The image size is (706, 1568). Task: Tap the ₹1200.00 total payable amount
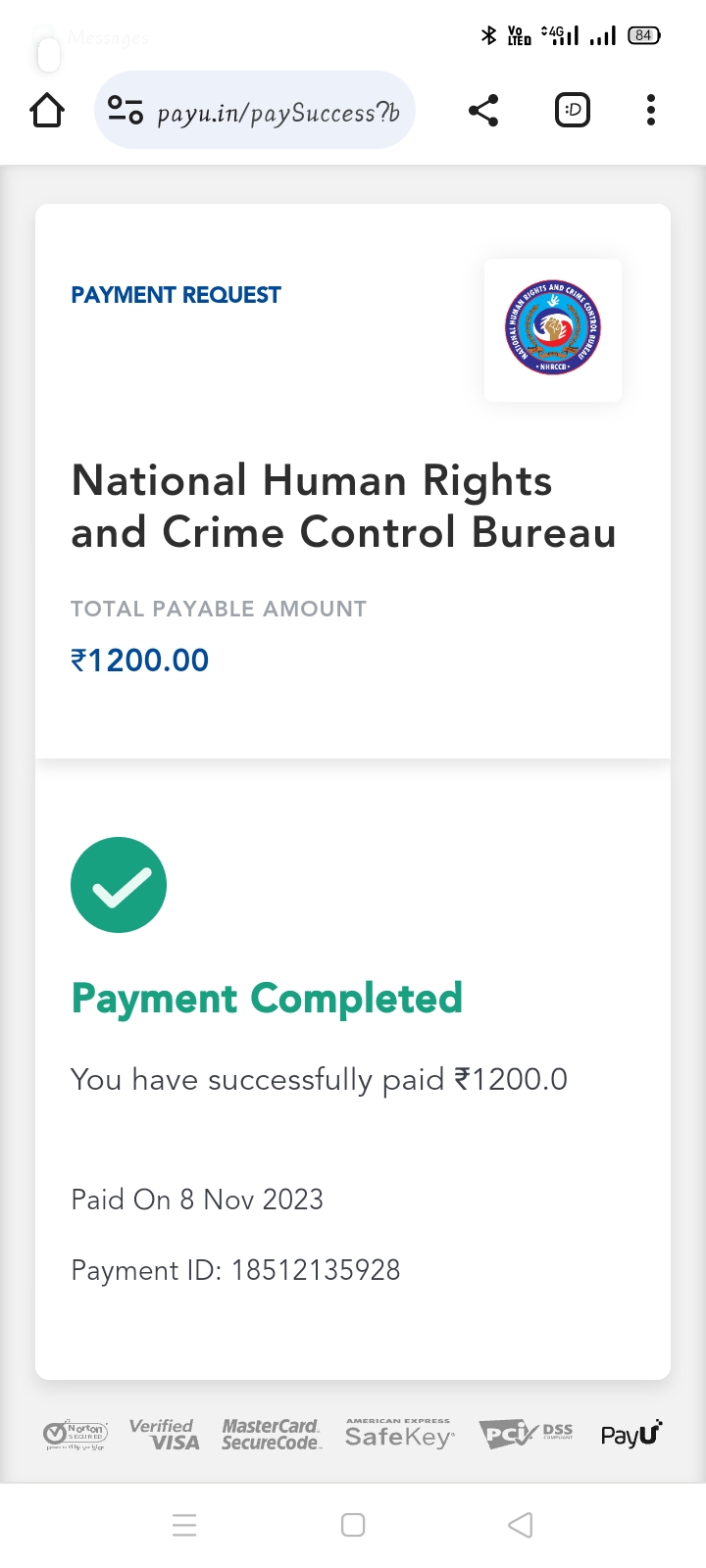click(x=140, y=661)
